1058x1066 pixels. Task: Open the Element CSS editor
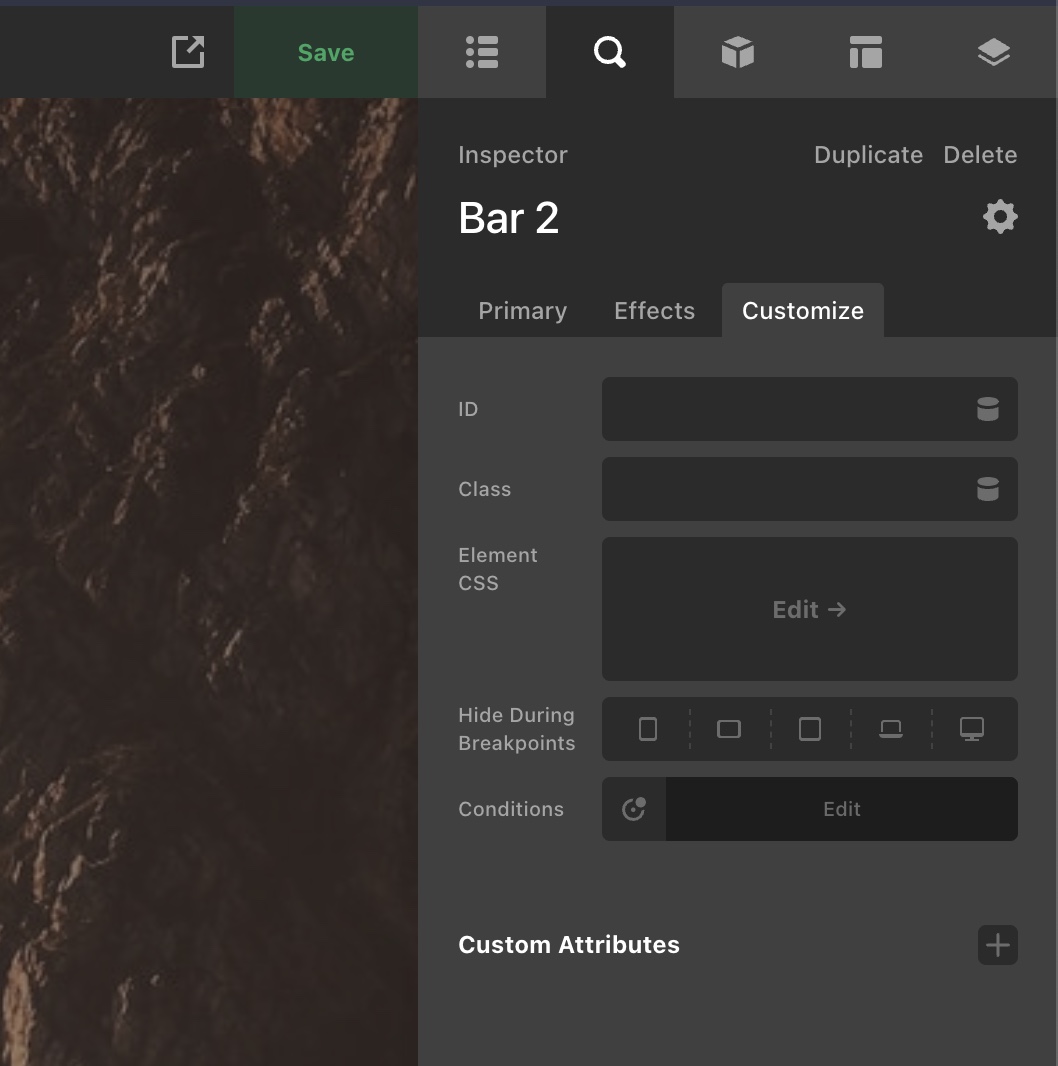(809, 609)
